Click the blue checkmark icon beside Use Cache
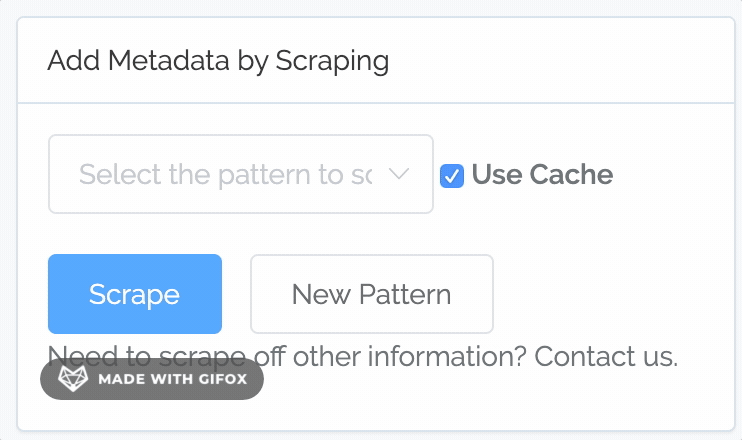This screenshot has width=742, height=440. click(452, 176)
